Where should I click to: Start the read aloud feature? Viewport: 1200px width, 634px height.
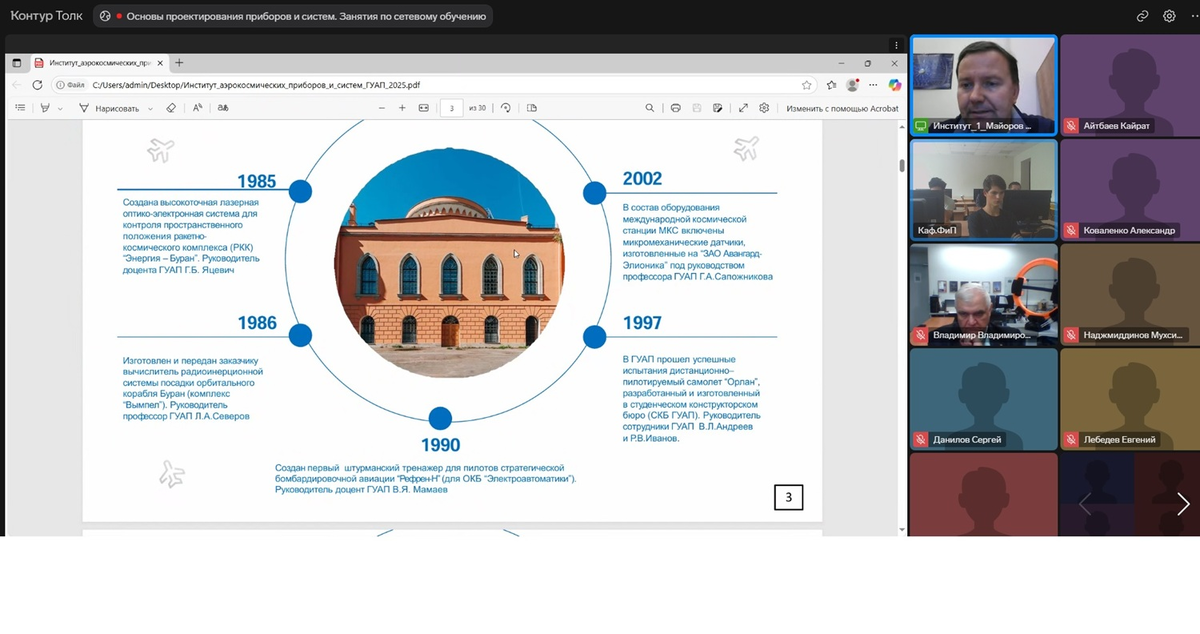click(x=198, y=108)
